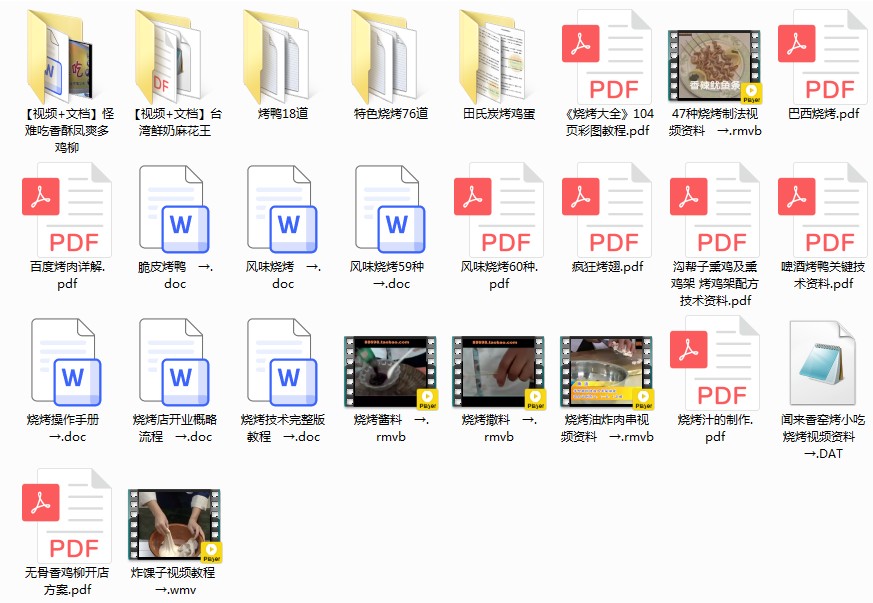Click the label 47种烧烤制法视频资料 →.rmvb
Viewport: 873px width, 603px height.
[x=715, y=122]
